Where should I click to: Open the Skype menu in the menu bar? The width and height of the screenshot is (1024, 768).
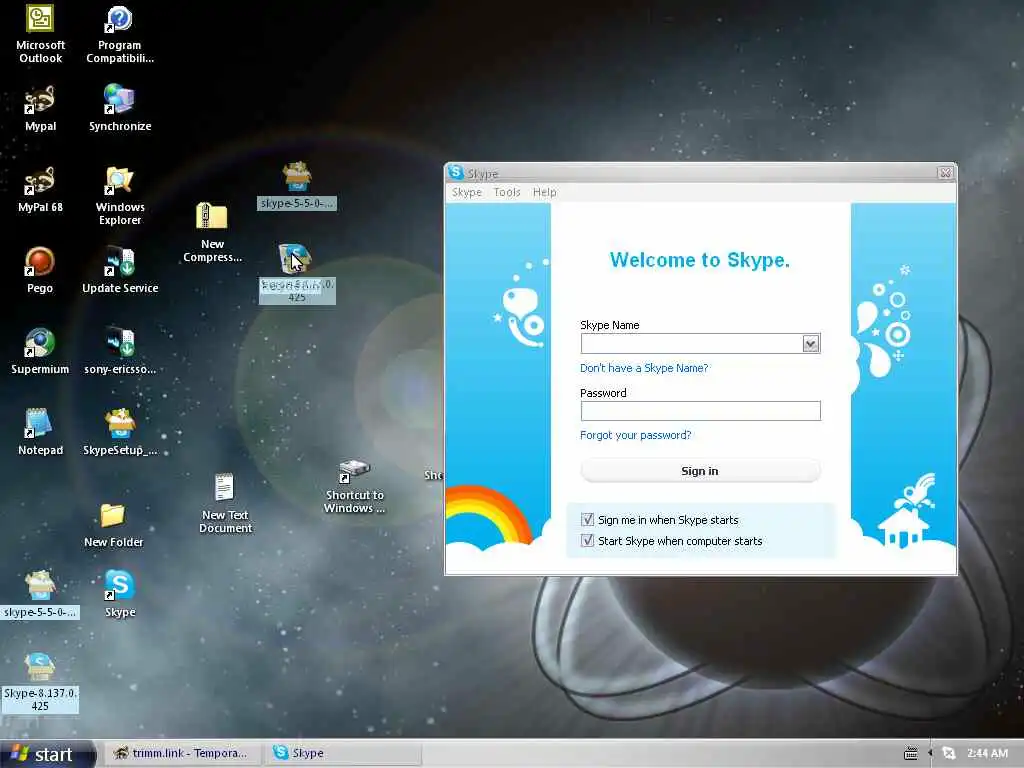pyautogui.click(x=466, y=192)
